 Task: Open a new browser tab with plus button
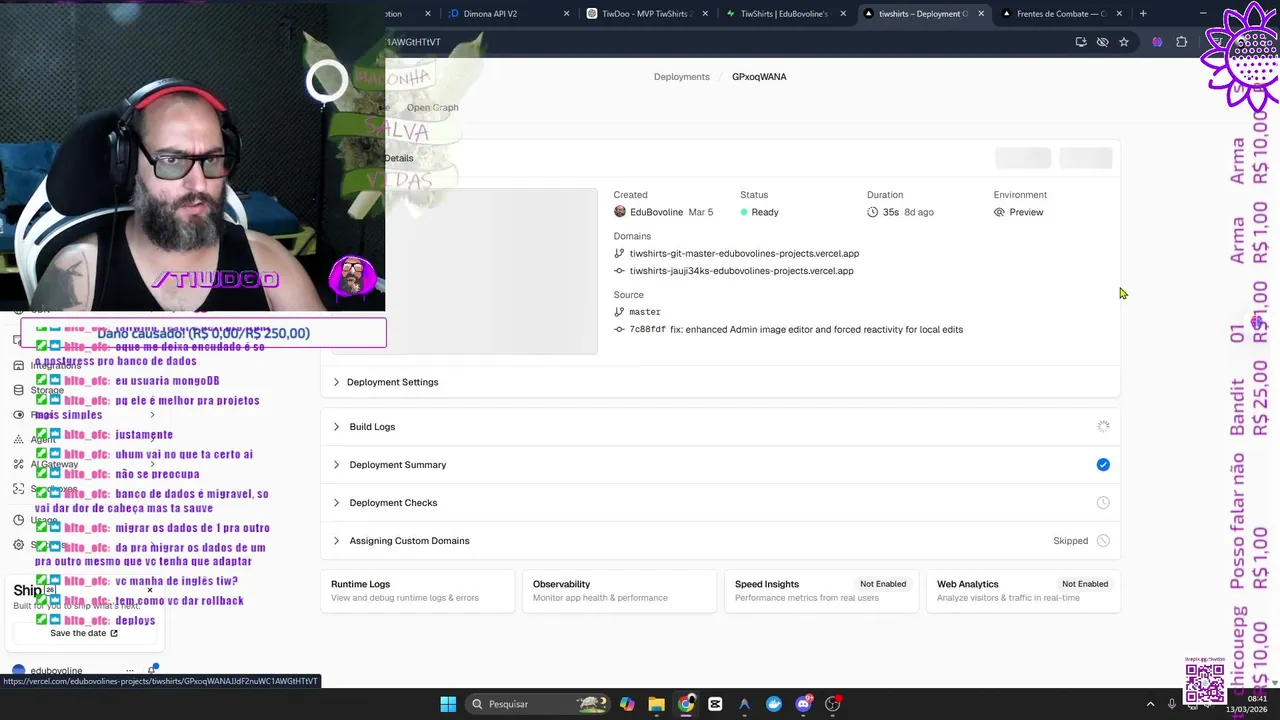(x=1143, y=14)
